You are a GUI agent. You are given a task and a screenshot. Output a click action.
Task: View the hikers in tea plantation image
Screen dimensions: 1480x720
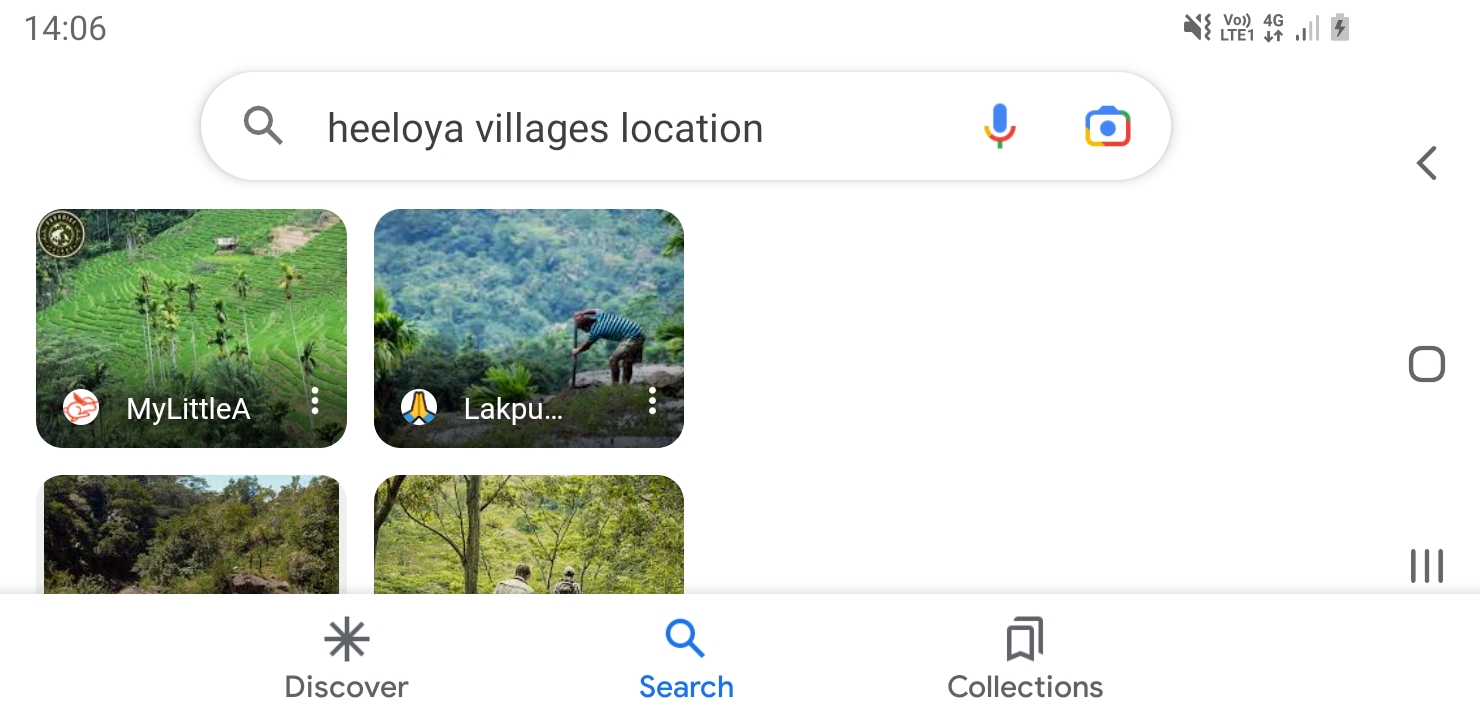[x=529, y=535]
